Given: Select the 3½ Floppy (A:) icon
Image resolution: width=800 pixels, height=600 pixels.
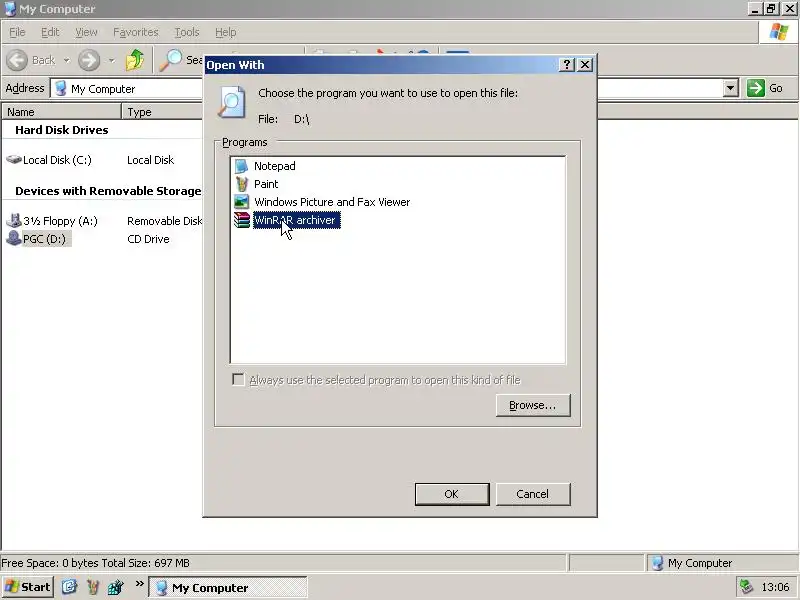Looking at the screenshot, I should click(14, 220).
